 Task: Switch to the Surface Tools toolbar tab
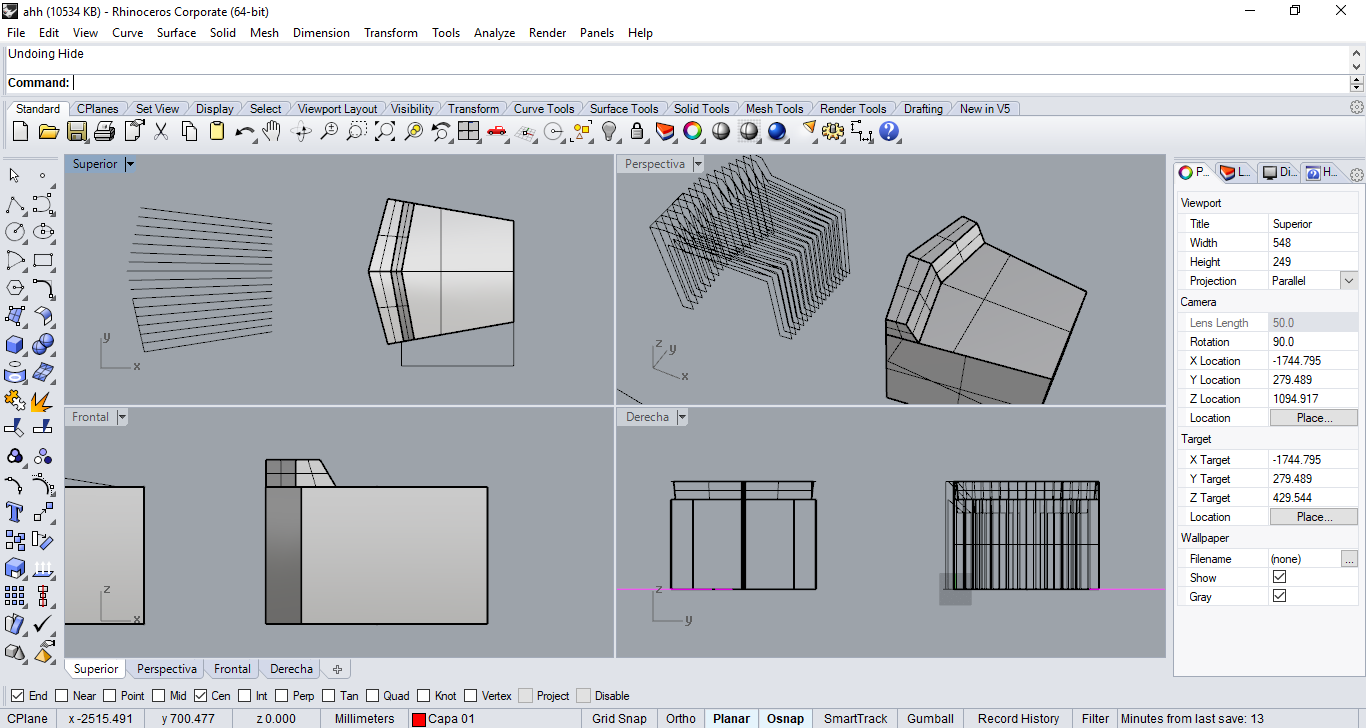tap(623, 109)
